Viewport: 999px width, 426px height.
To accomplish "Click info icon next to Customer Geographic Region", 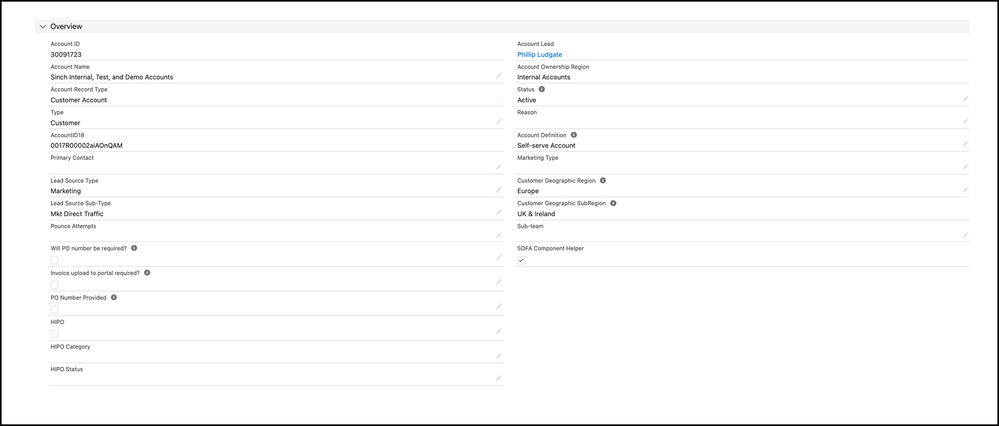I will click(x=603, y=180).
